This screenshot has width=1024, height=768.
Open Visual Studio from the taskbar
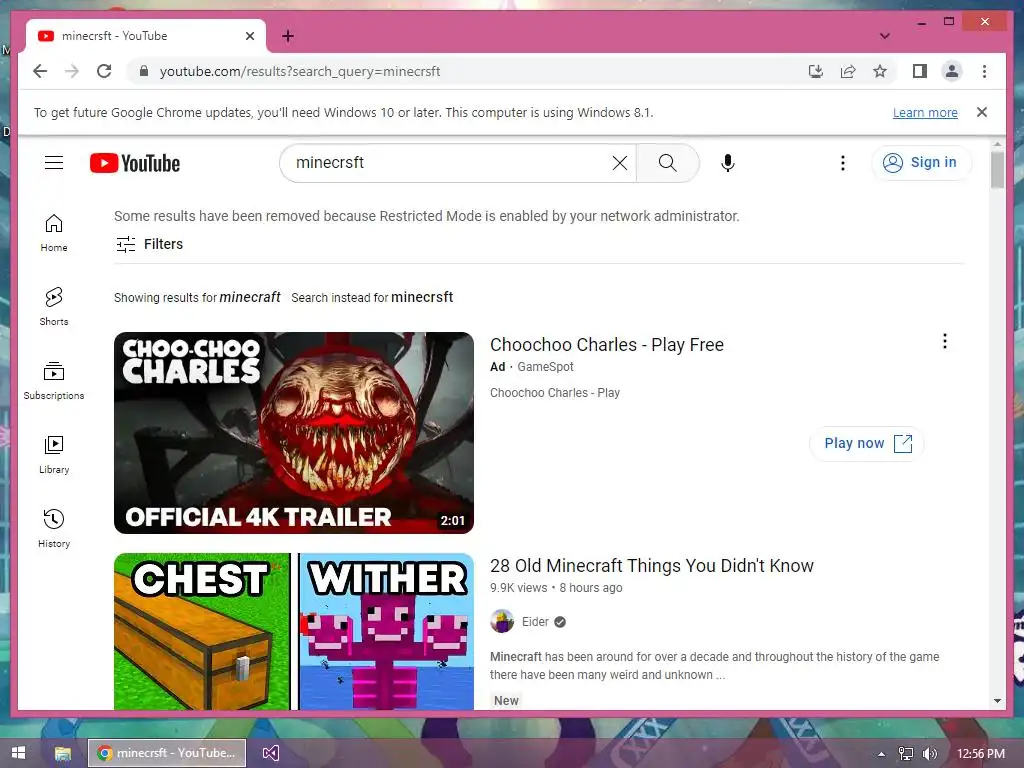point(270,753)
